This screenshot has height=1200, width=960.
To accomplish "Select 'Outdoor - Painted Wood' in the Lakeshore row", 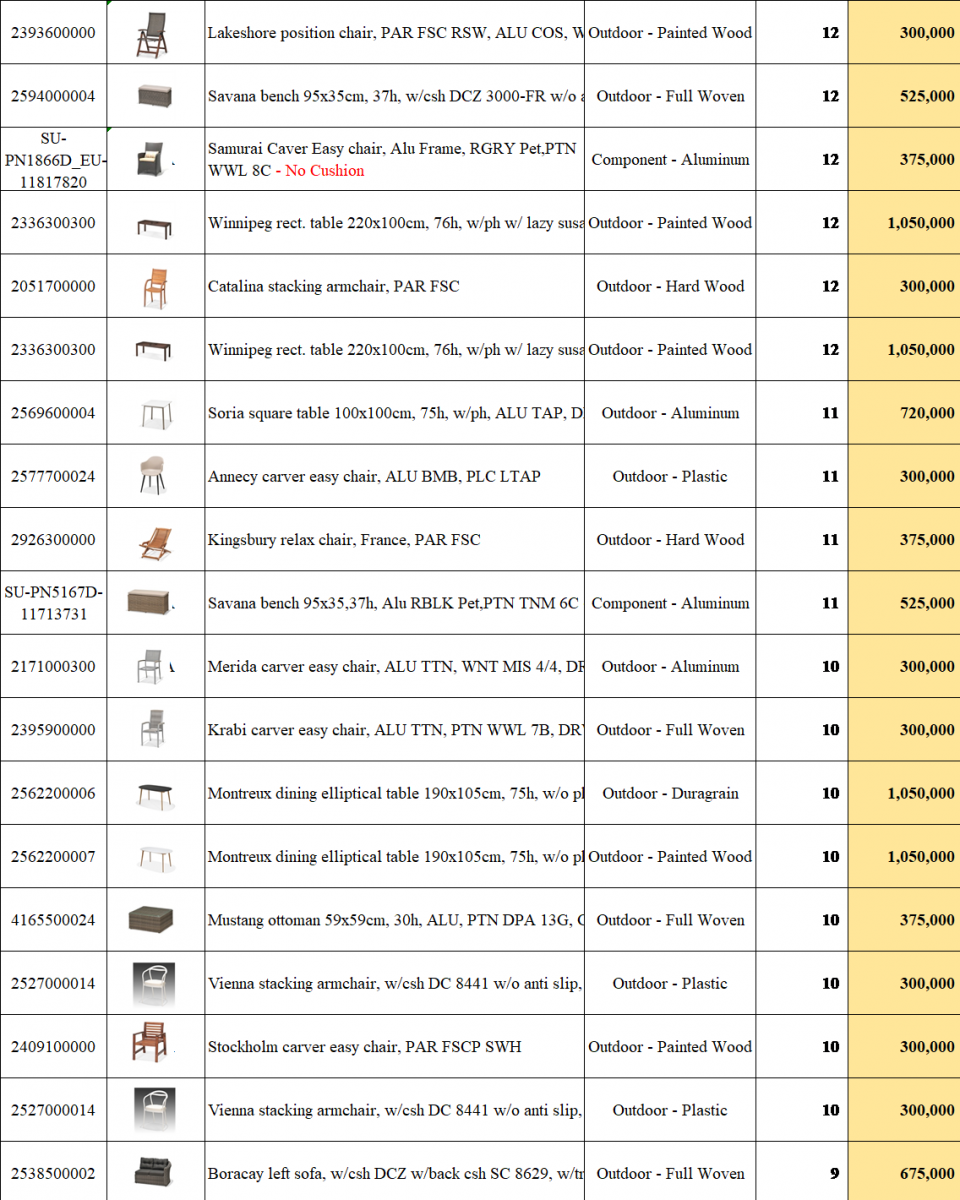I will click(x=670, y=33).
